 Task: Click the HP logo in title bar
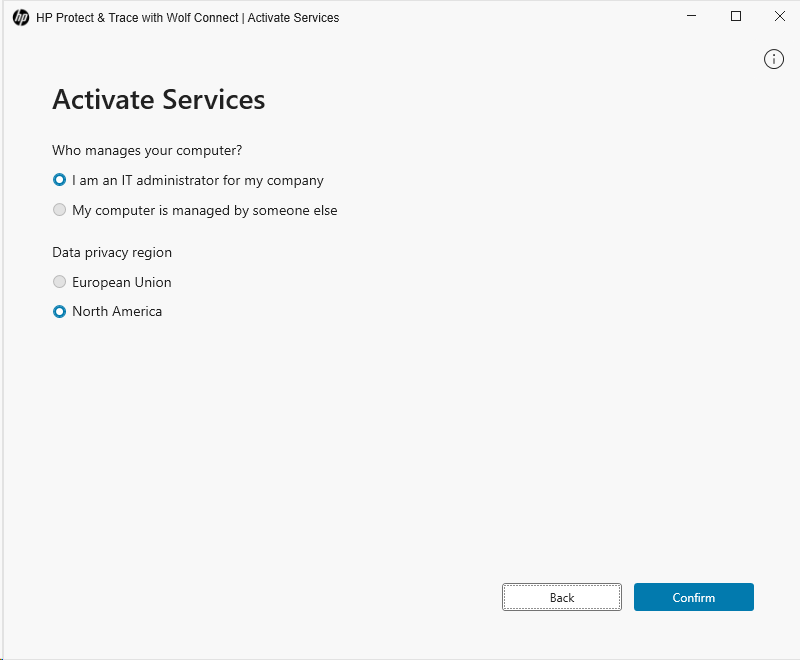[x=21, y=17]
